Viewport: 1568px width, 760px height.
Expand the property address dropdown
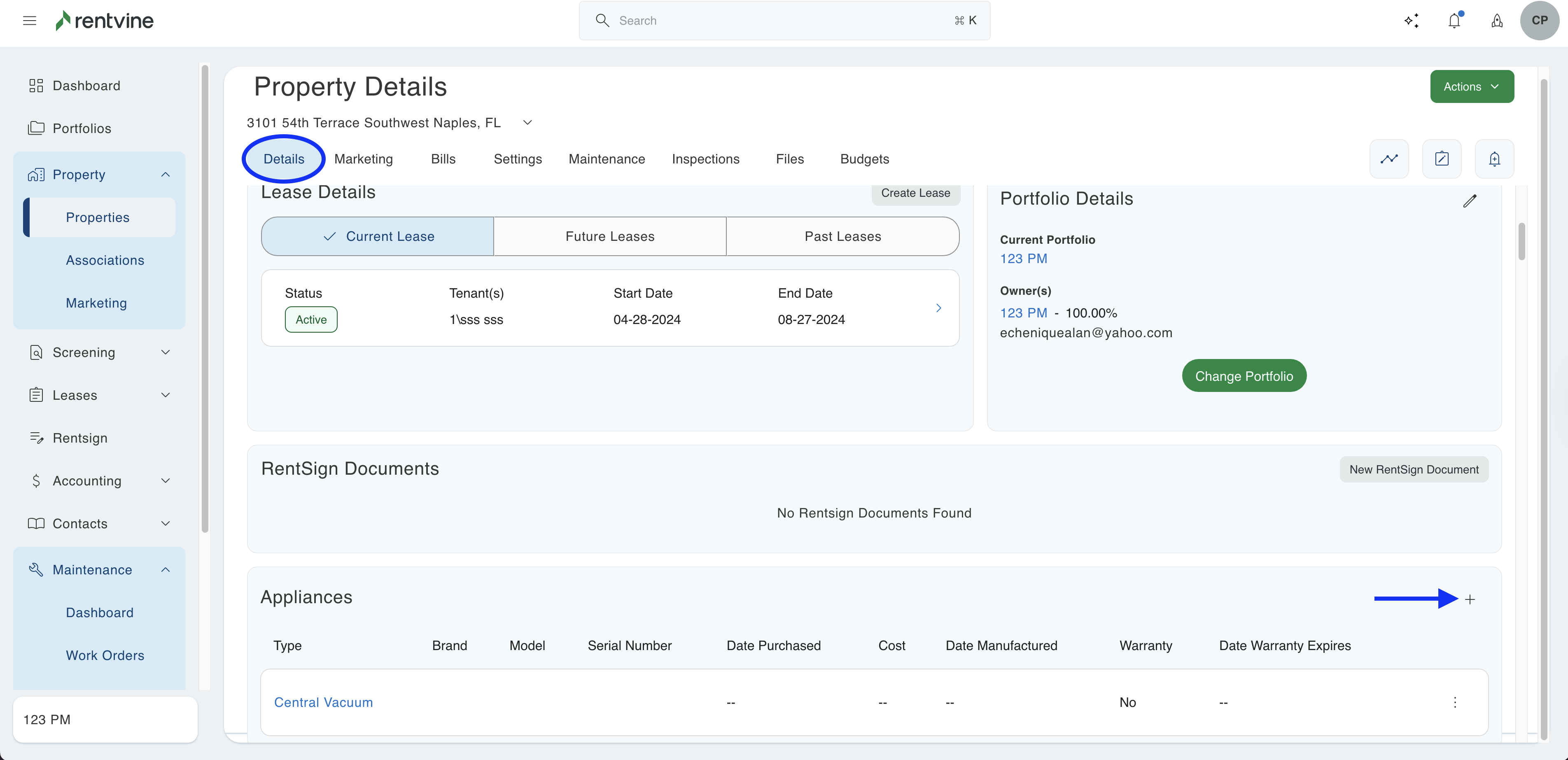point(528,122)
